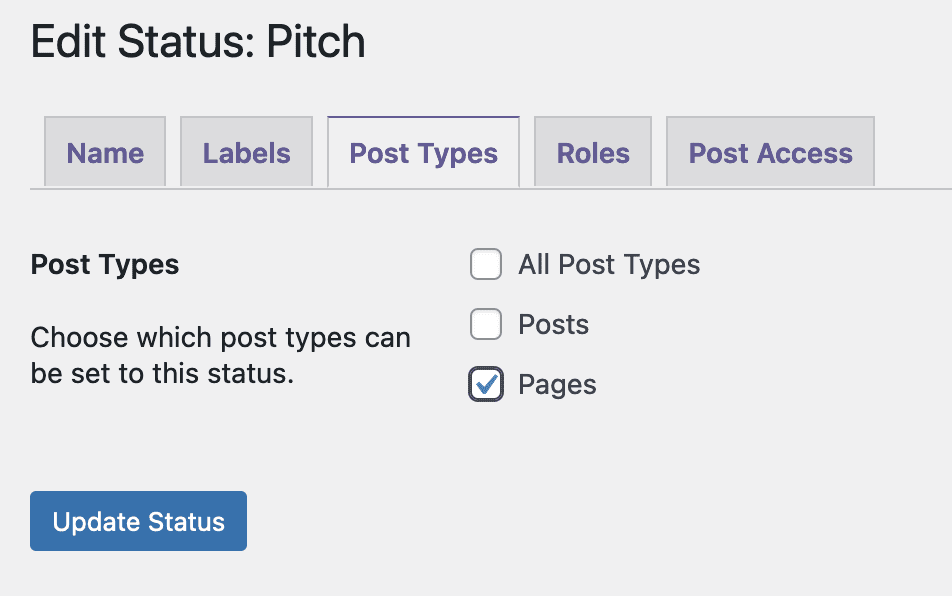Switch to the Name tab
The width and height of the screenshot is (952, 596).
pyautogui.click(x=104, y=152)
